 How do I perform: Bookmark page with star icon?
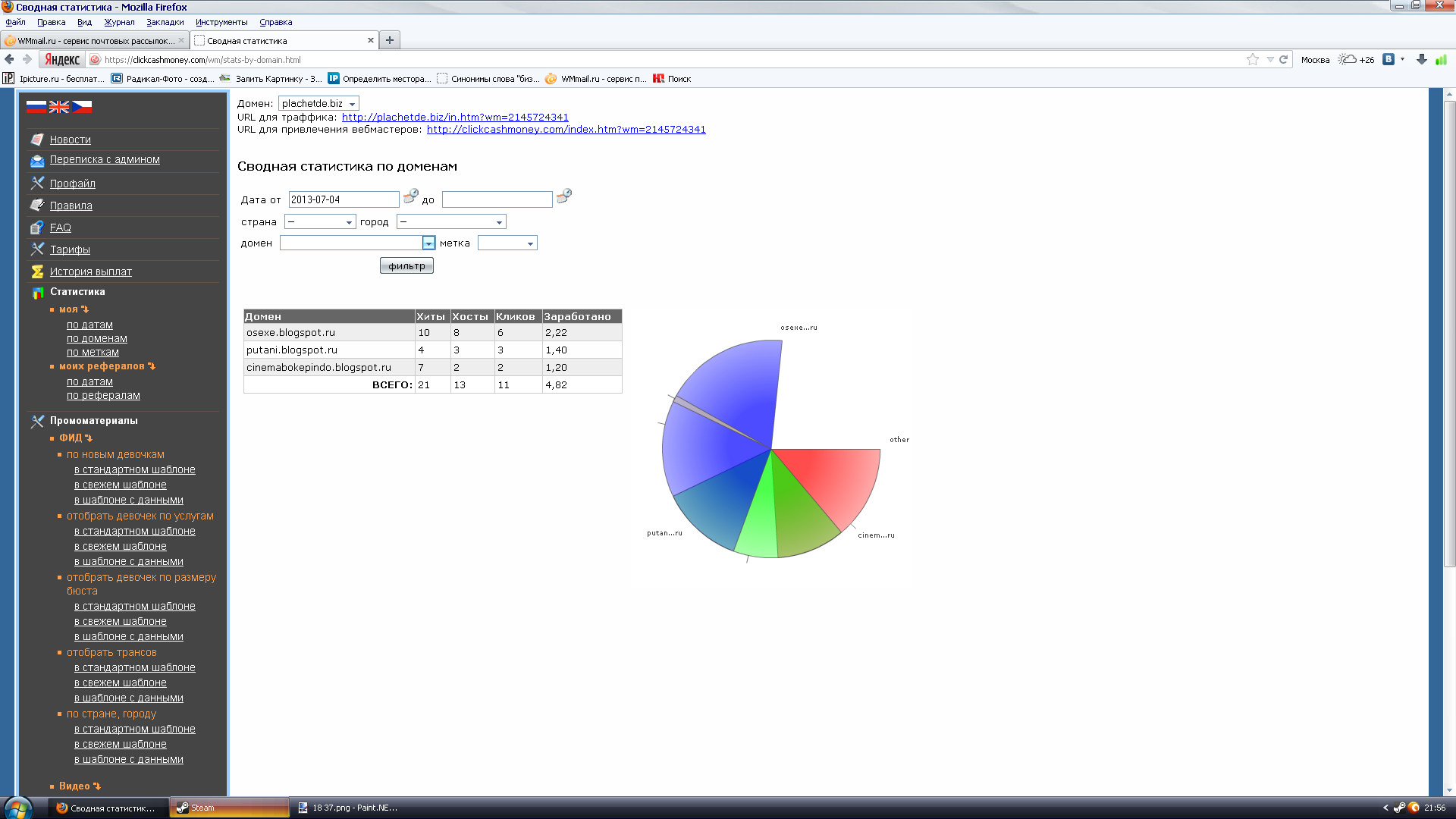[1253, 59]
